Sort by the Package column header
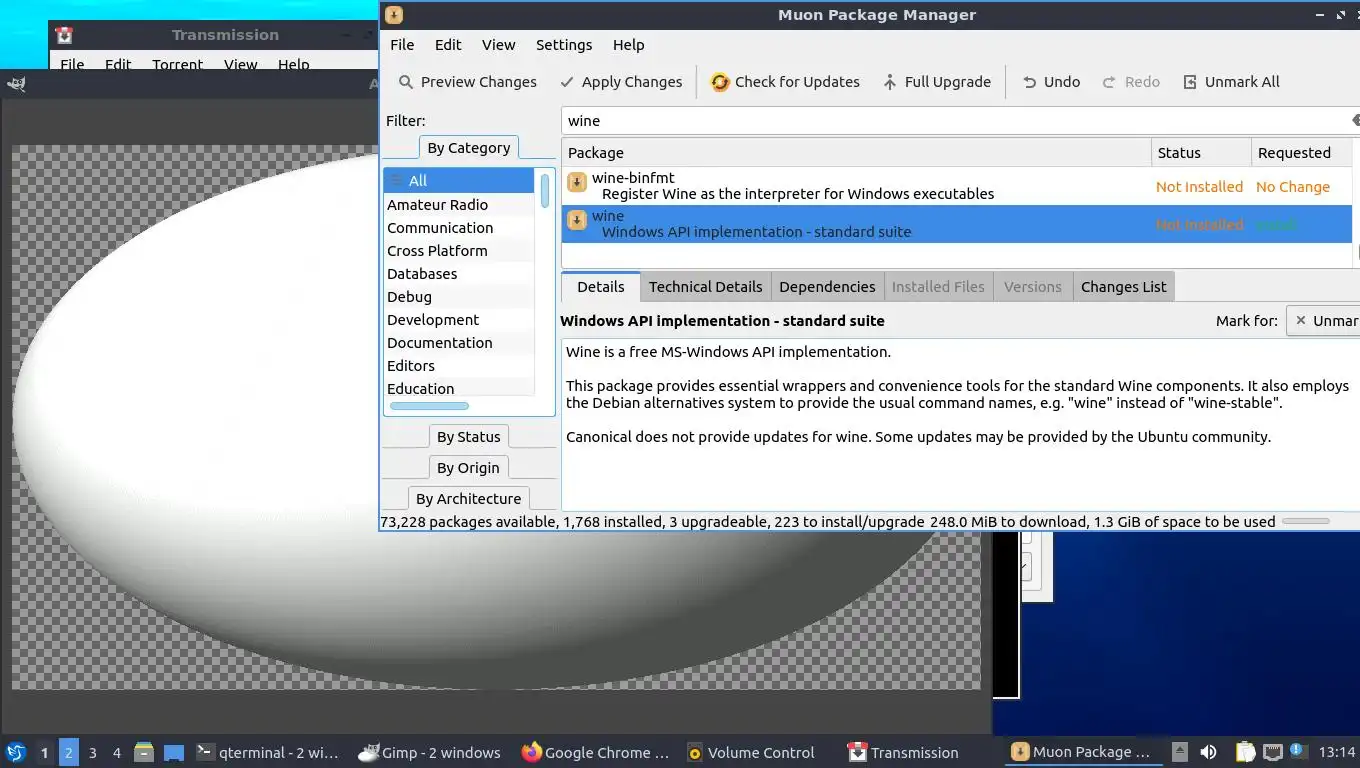This screenshot has width=1360, height=768. coord(856,153)
